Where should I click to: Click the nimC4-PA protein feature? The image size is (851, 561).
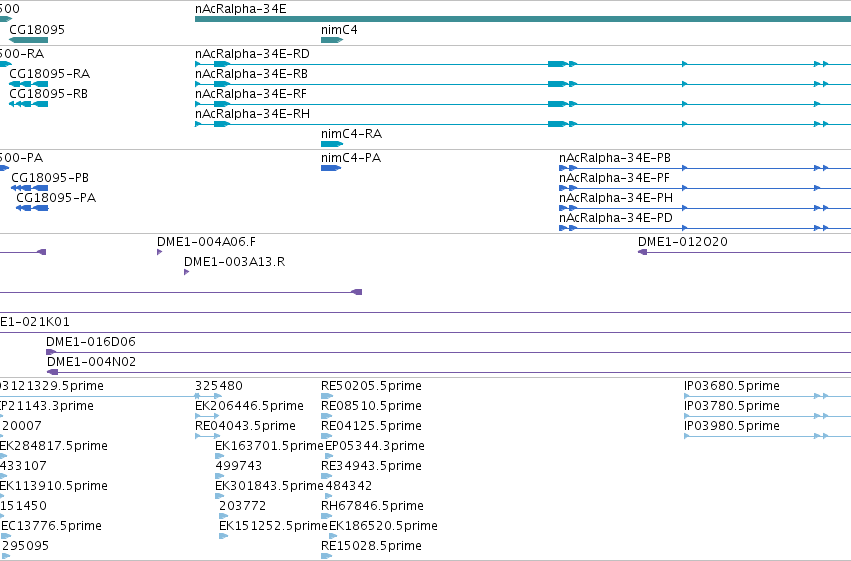coord(331,168)
